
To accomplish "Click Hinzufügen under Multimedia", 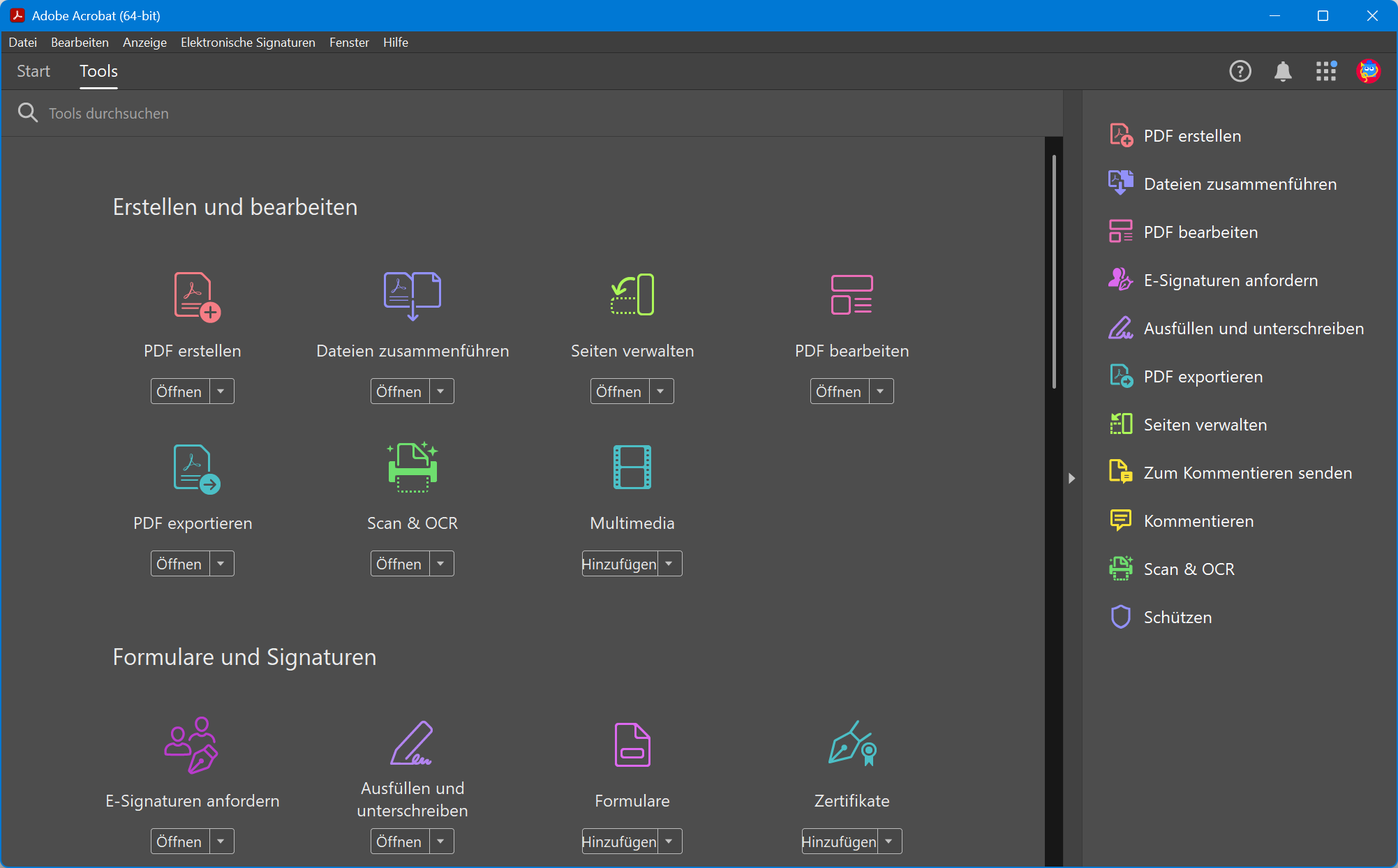I will (619, 564).
